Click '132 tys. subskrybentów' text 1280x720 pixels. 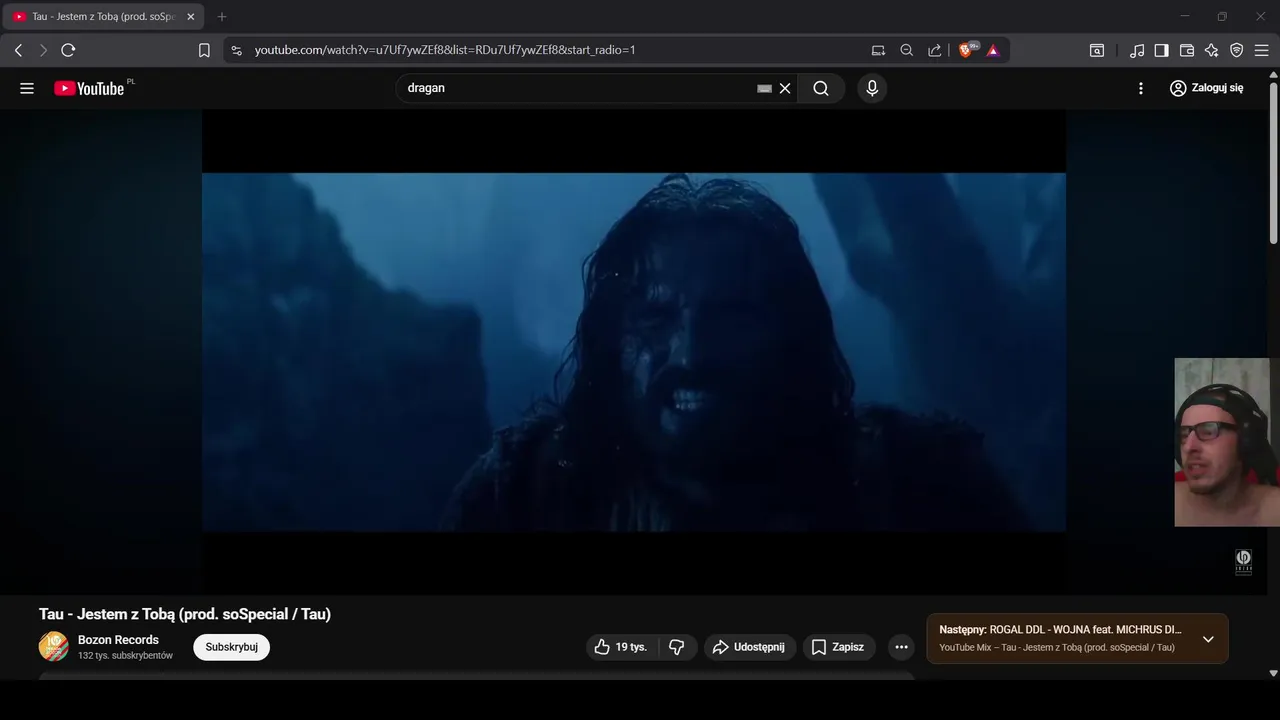coord(125,656)
